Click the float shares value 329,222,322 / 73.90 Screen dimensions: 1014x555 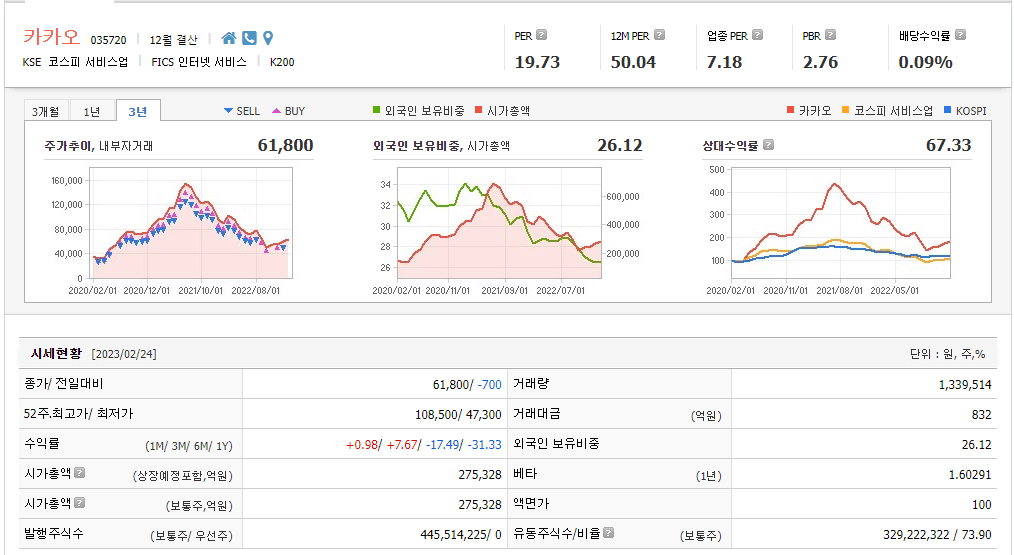937,534
